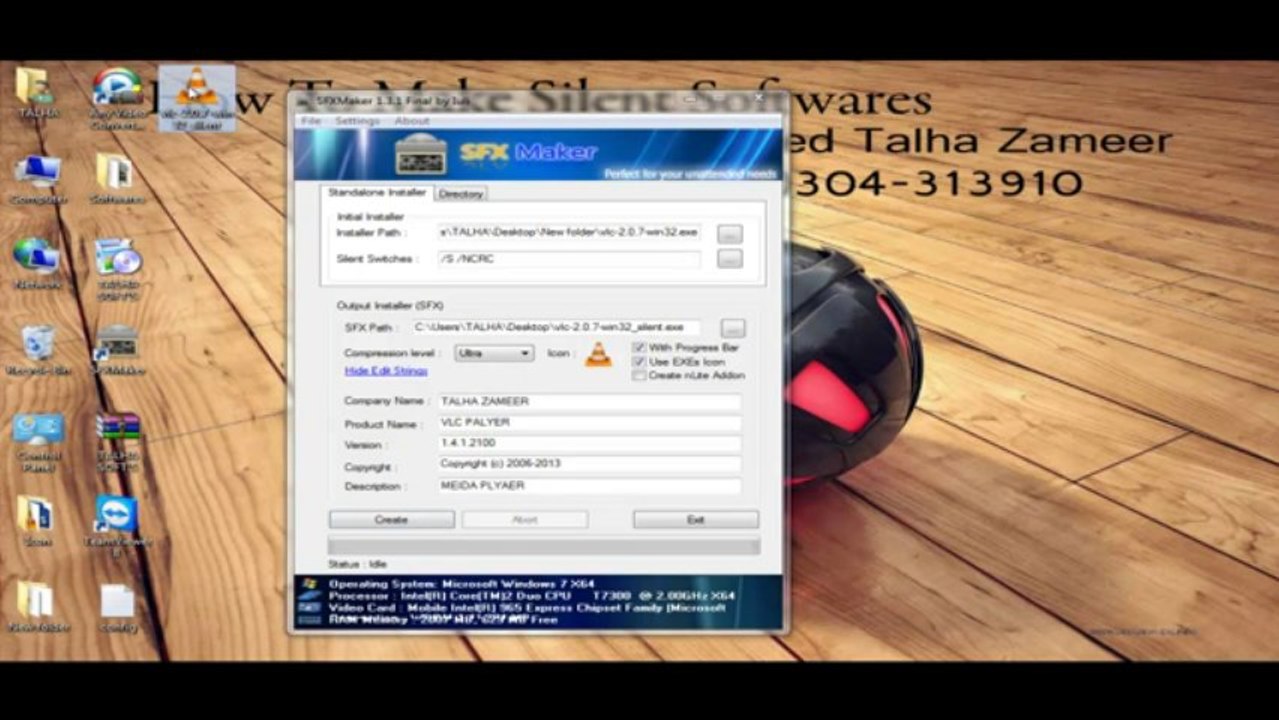Image resolution: width=1279 pixels, height=720 pixels.
Task: Open the About menu in SFXMaker
Action: [x=411, y=121]
